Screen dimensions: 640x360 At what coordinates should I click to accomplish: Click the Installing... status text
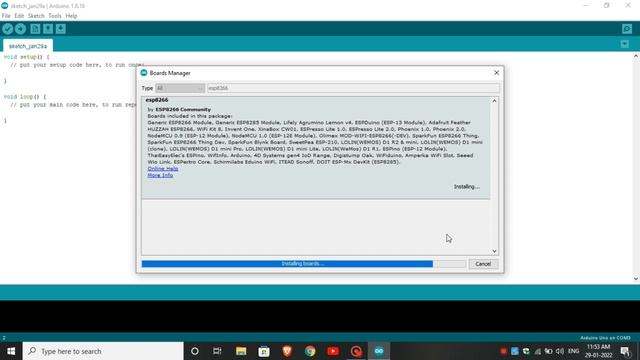[467, 187]
